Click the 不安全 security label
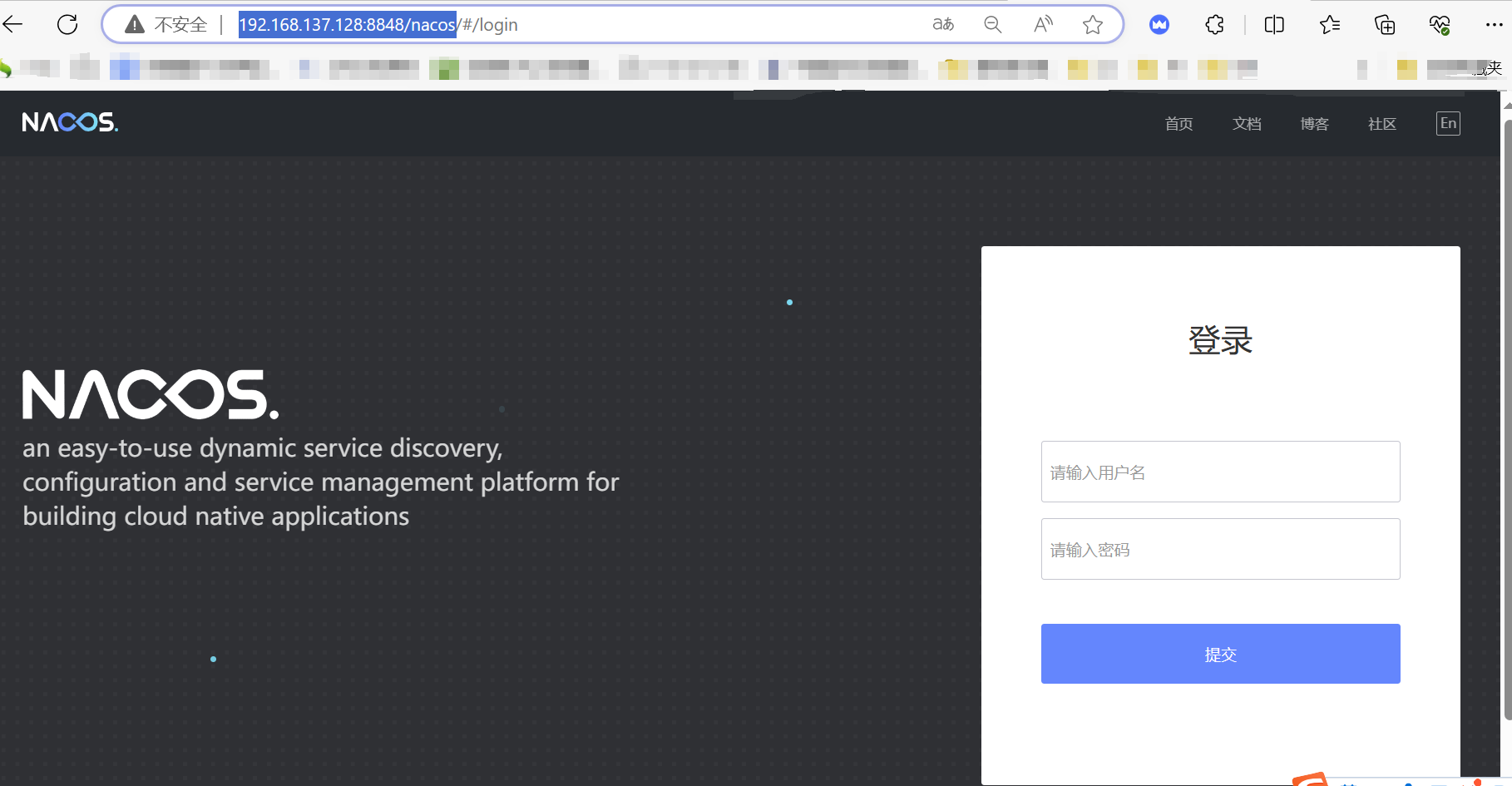1512x786 pixels. 180,25
